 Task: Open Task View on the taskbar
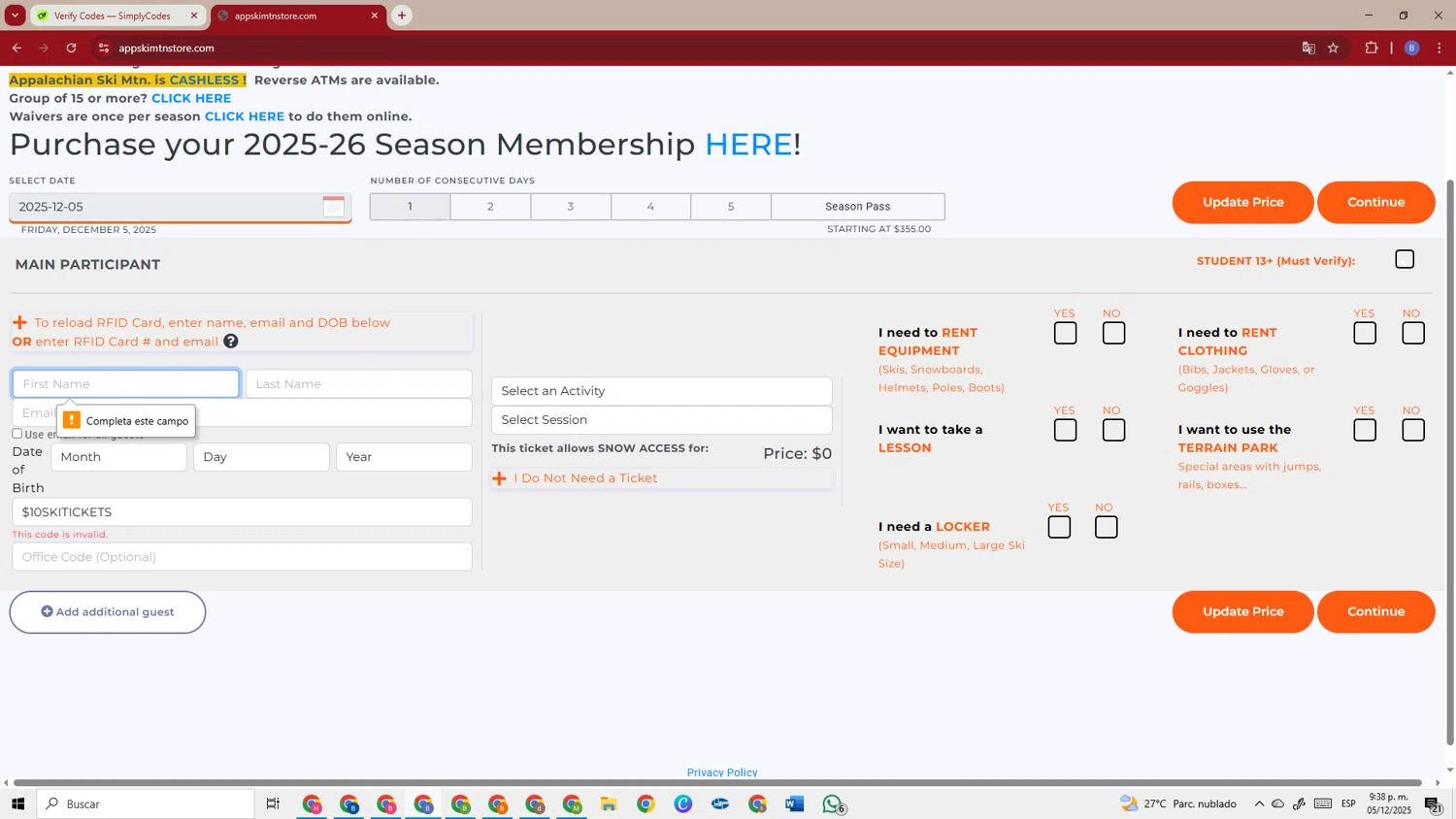273,803
